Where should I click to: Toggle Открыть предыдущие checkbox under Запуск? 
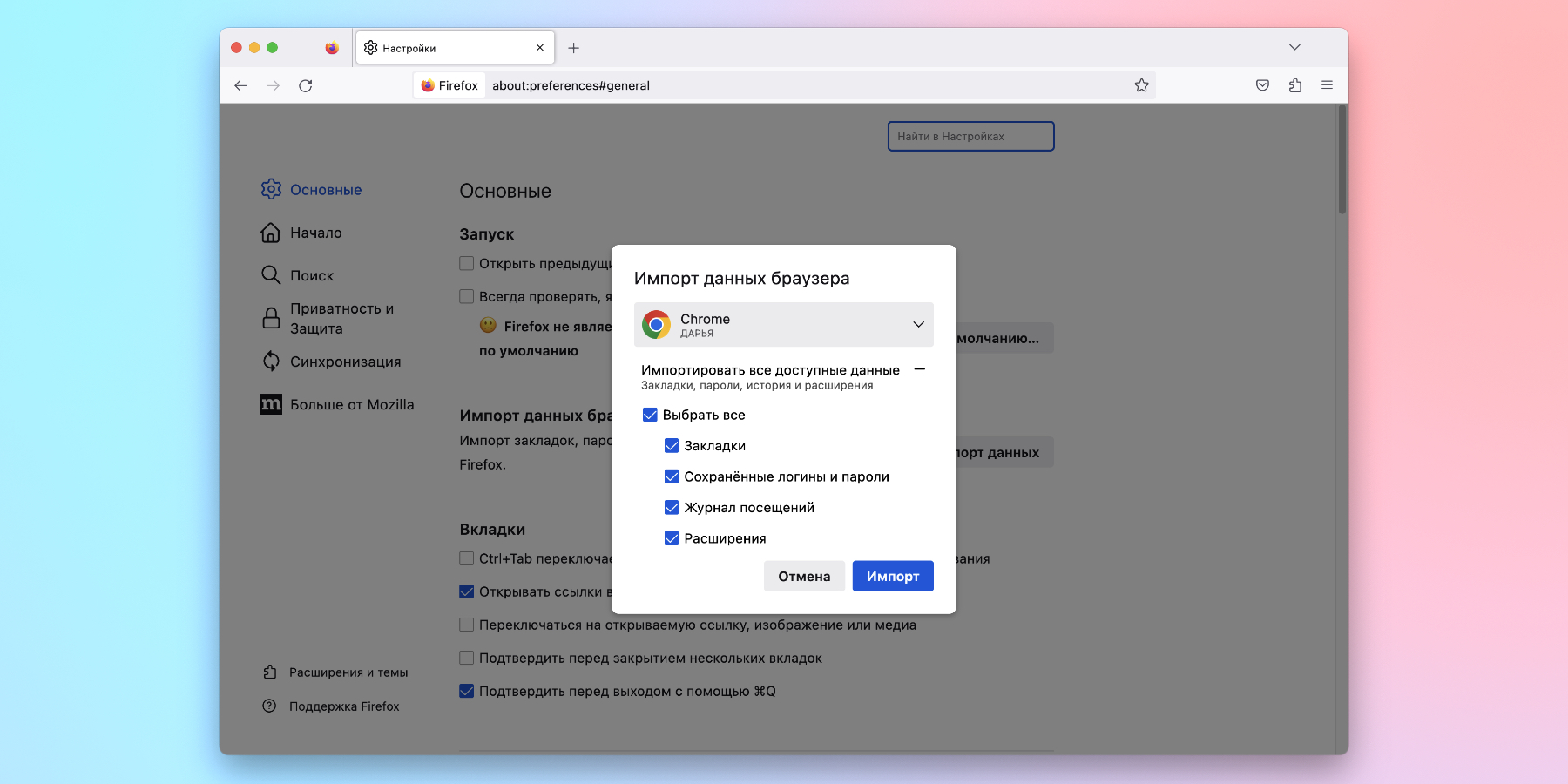coord(467,263)
